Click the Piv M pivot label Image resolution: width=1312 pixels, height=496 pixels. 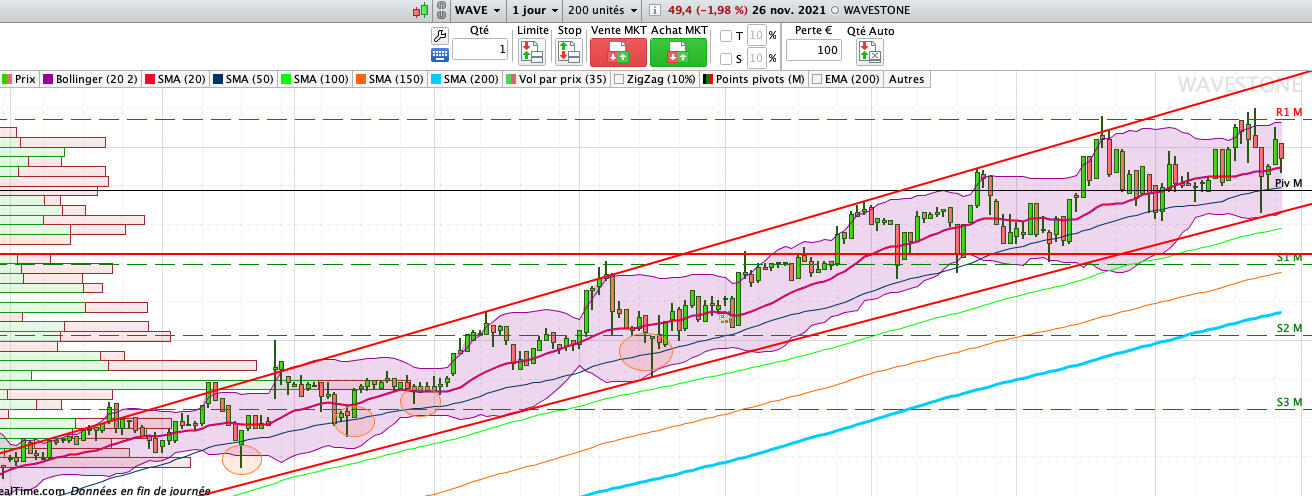coord(1288,184)
